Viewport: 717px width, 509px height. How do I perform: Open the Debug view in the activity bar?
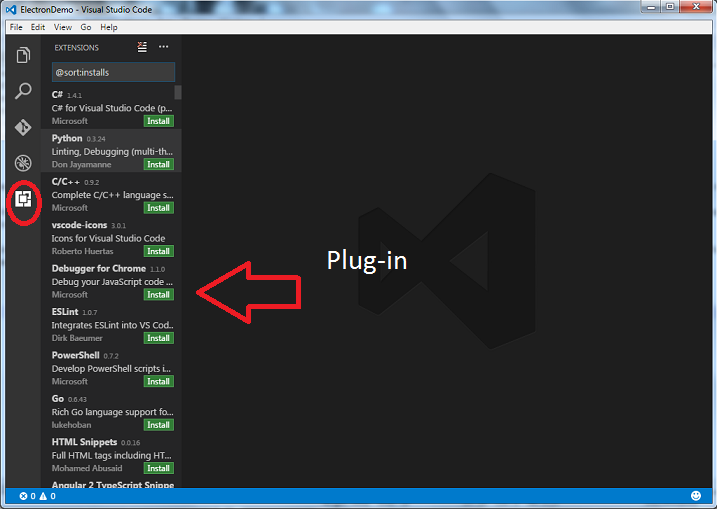(x=23, y=163)
